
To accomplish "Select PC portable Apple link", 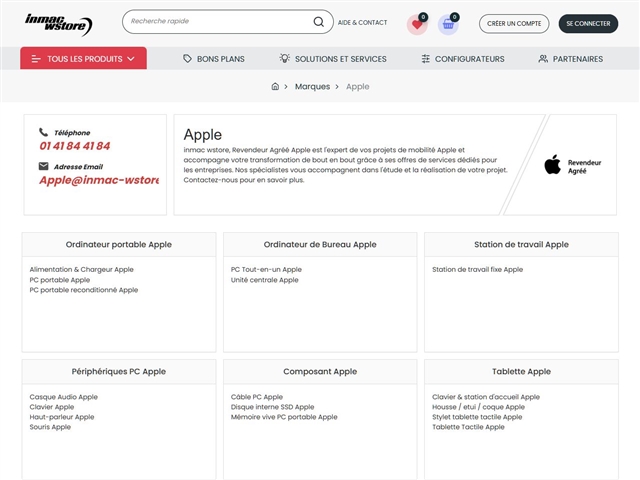I will click(x=60, y=280).
